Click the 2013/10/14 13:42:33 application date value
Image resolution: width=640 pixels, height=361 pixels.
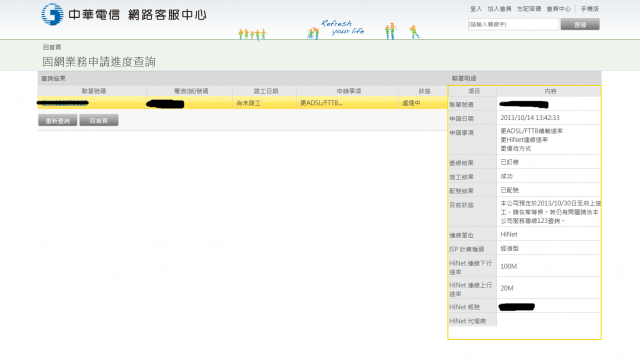coord(530,118)
